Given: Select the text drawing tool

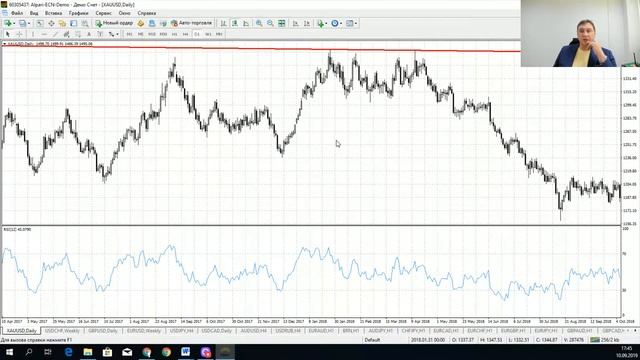Looking at the screenshot, I should point(89,34).
